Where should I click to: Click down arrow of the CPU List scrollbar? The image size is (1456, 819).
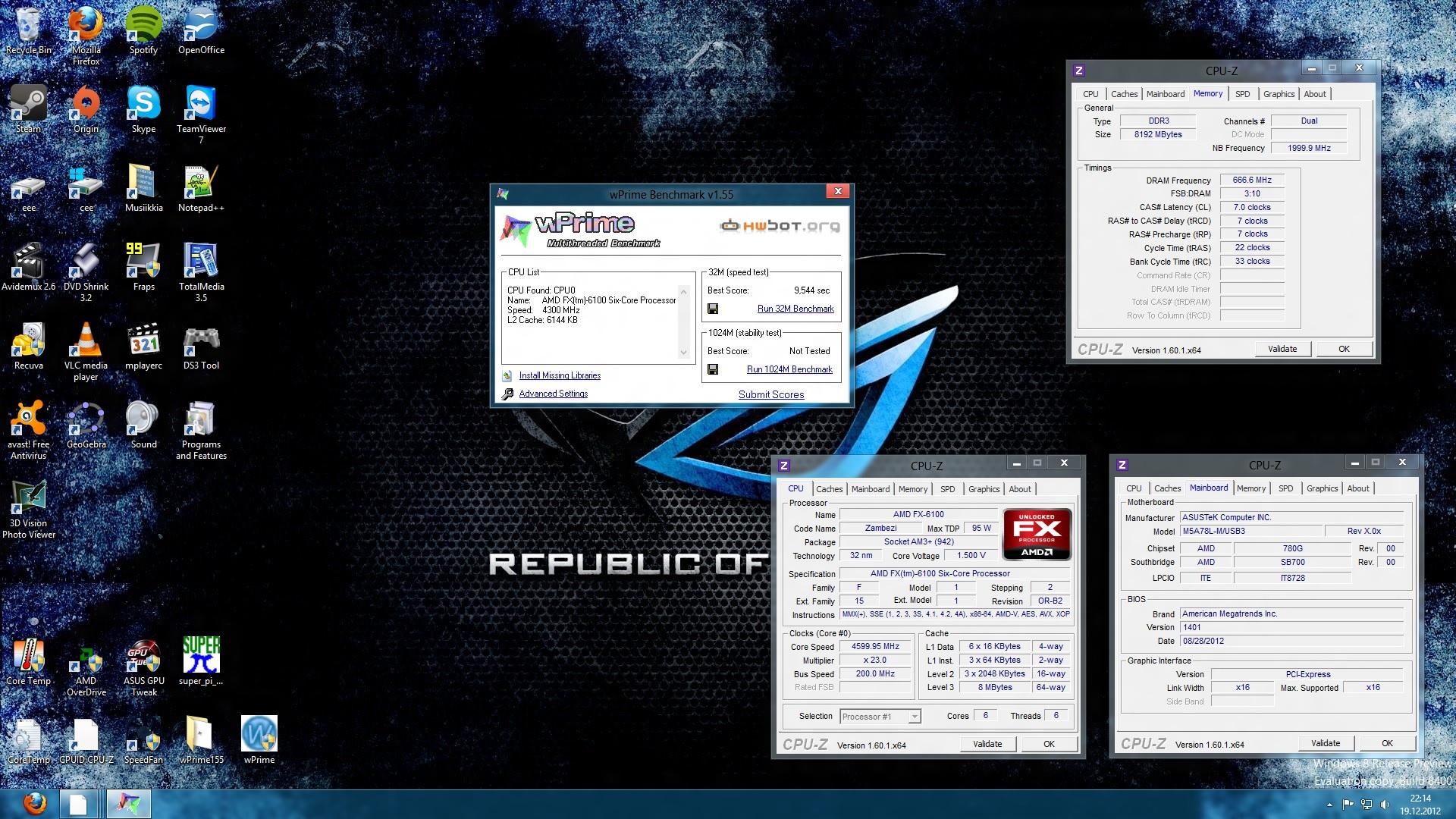click(683, 352)
